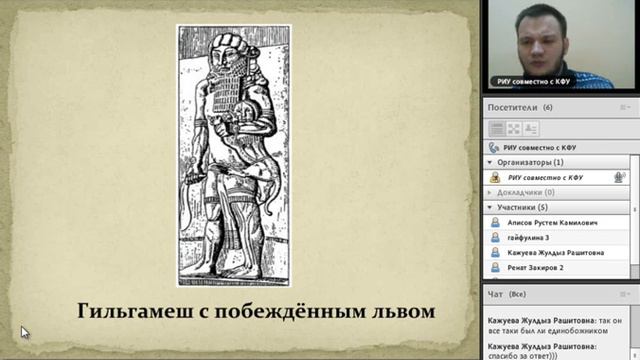
Task: Click the chat message 'так он все таки был ли единобожником'
Action: tap(555, 326)
